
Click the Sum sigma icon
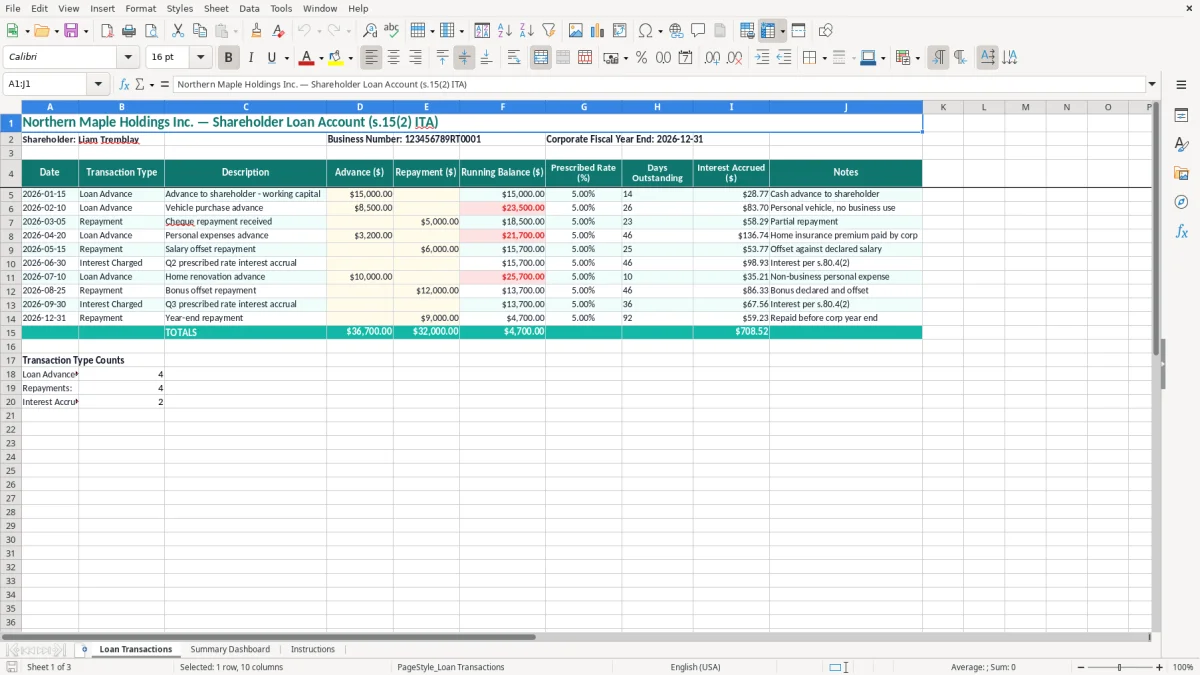pos(140,84)
